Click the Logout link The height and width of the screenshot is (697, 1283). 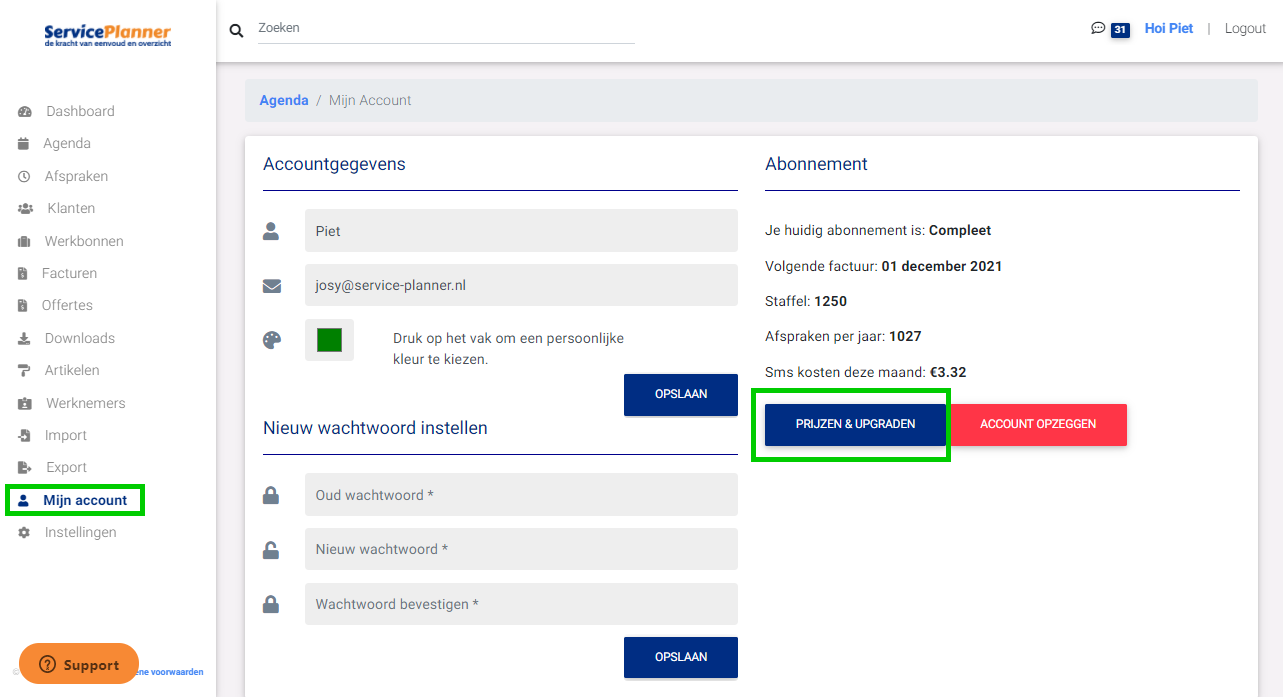[x=1245, y=28]
